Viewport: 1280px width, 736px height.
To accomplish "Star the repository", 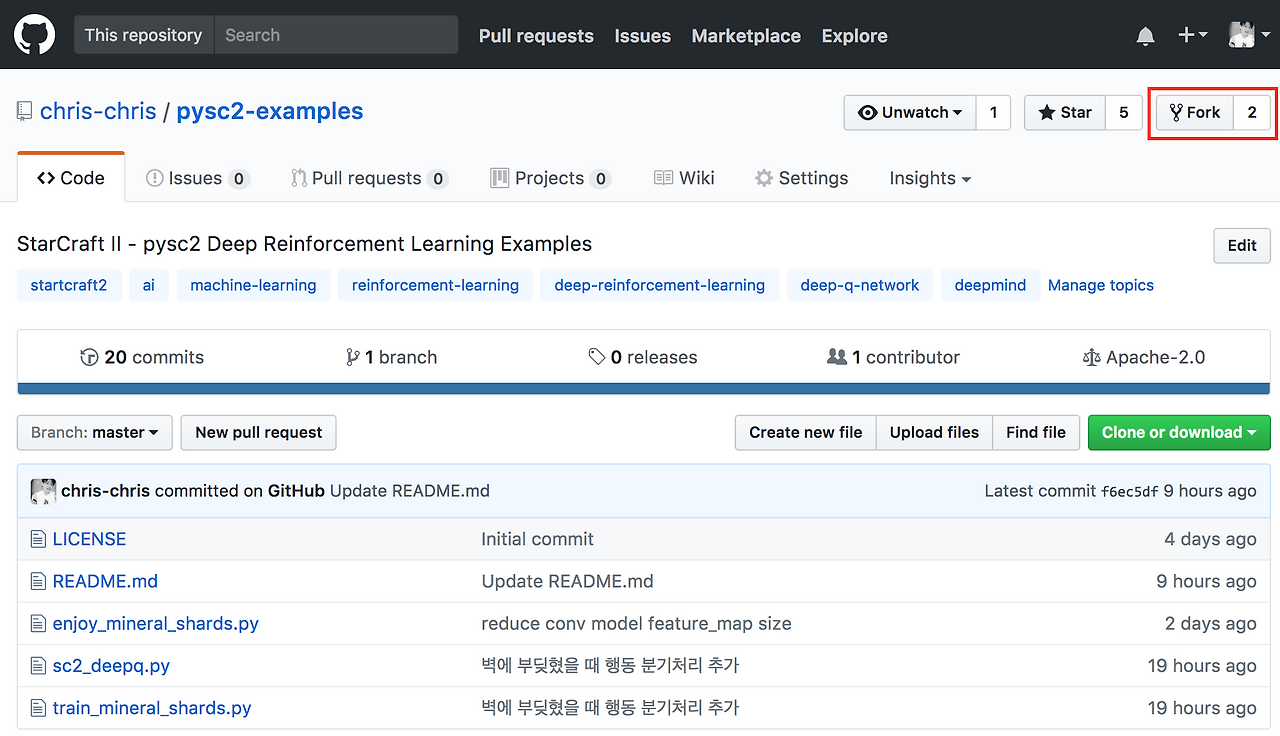I will tap(1065, 113).
